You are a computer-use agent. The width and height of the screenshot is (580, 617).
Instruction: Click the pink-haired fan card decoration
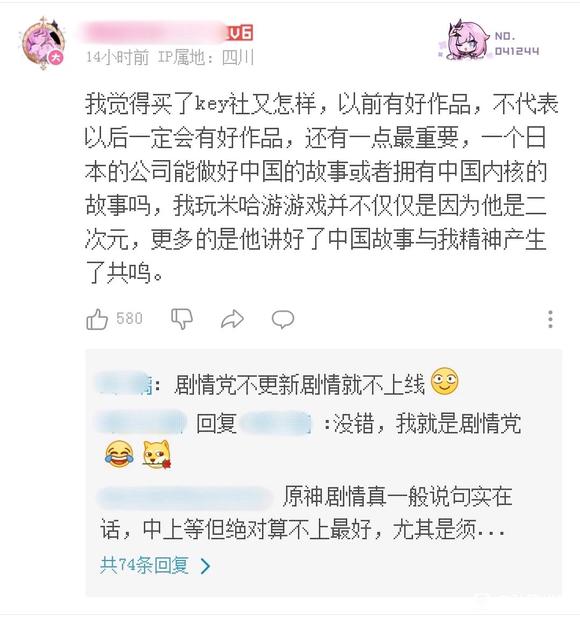click(x=465, y=40)
